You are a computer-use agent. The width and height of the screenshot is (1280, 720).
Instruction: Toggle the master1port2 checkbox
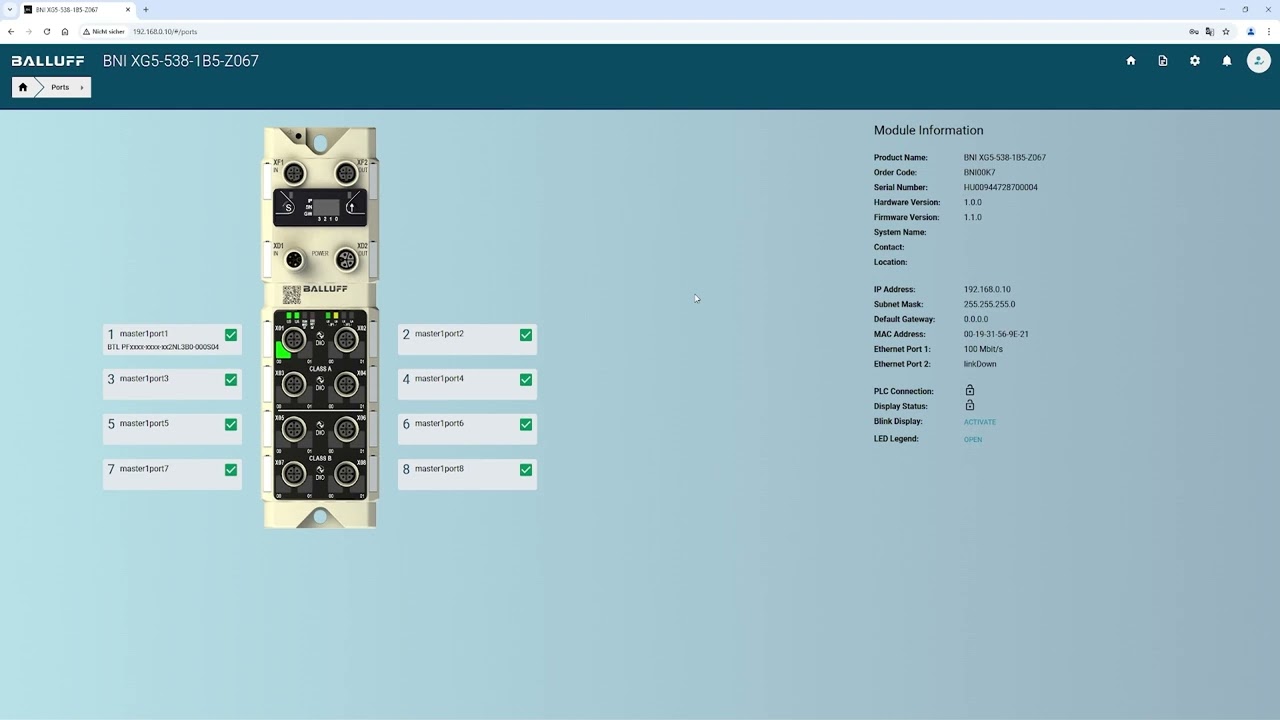pyautogui.click(x=526, y=335)
